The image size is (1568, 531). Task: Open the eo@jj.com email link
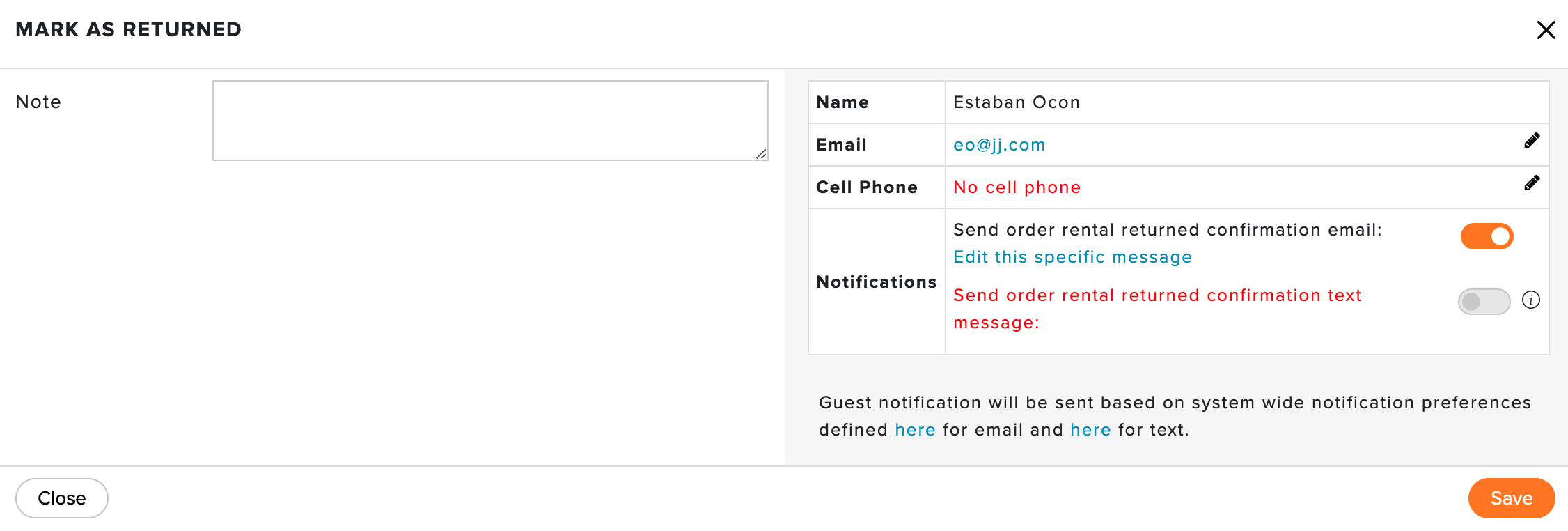click(x=999, y=145)
